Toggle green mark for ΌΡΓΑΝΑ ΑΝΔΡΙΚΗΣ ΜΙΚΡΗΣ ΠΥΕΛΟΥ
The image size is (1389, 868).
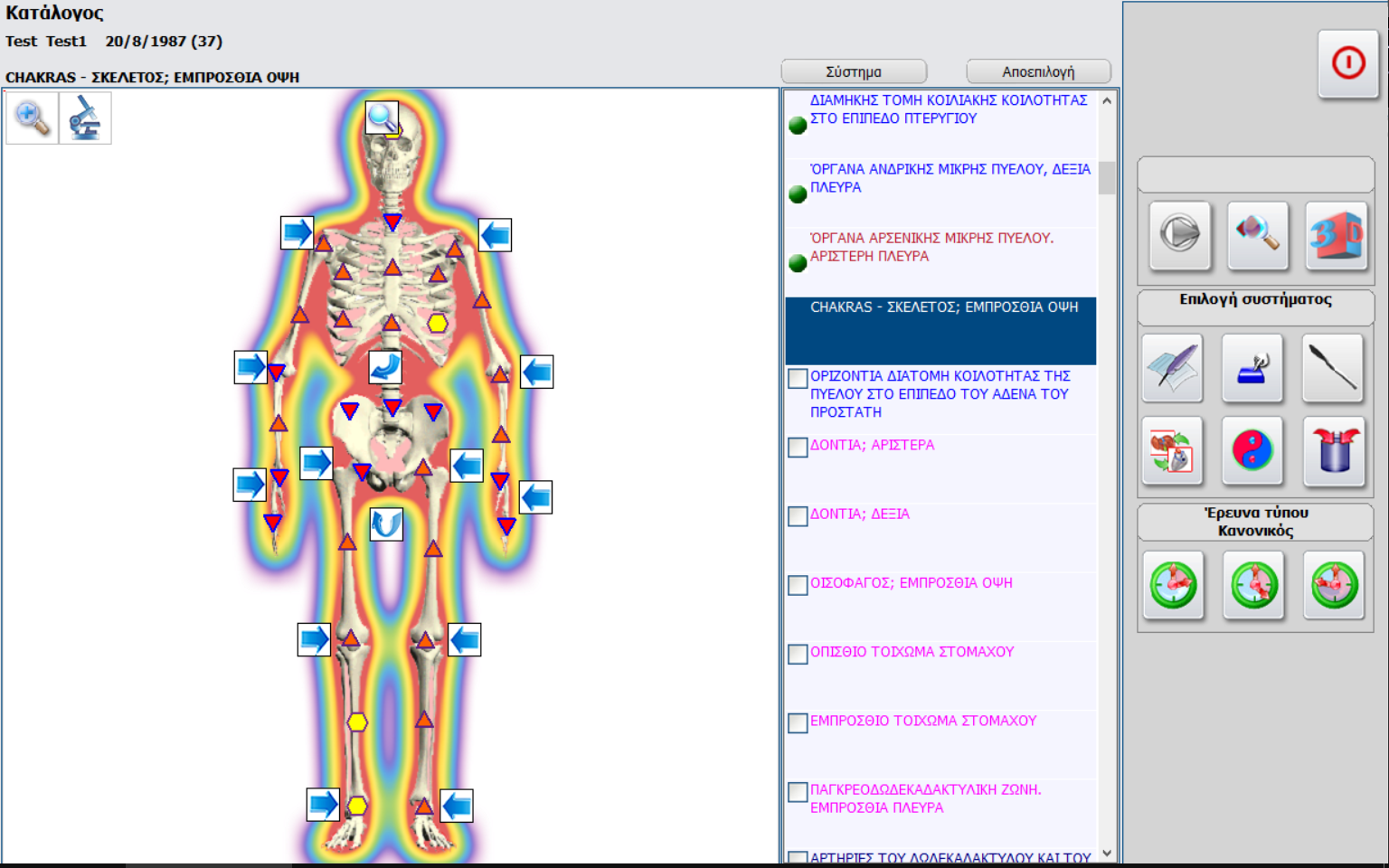point(798,194)
